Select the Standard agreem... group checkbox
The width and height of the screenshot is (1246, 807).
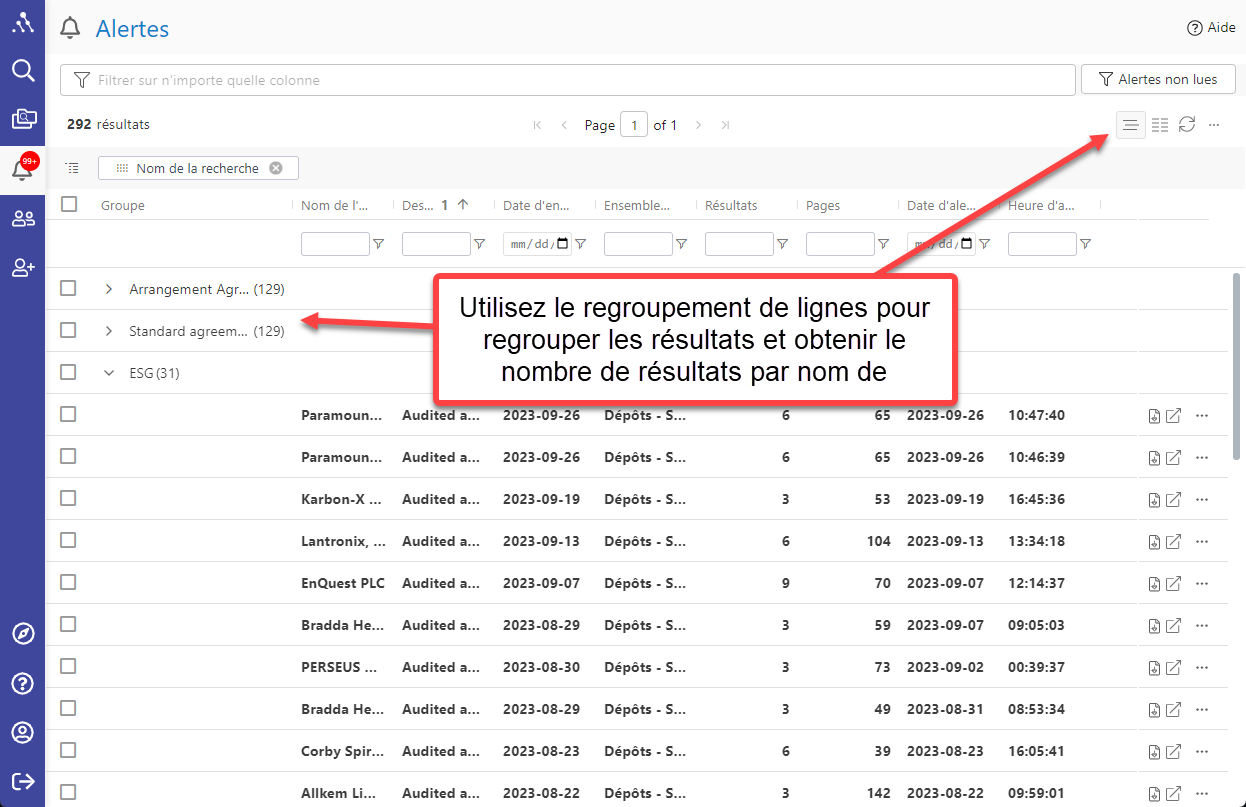tap(68, 330)
